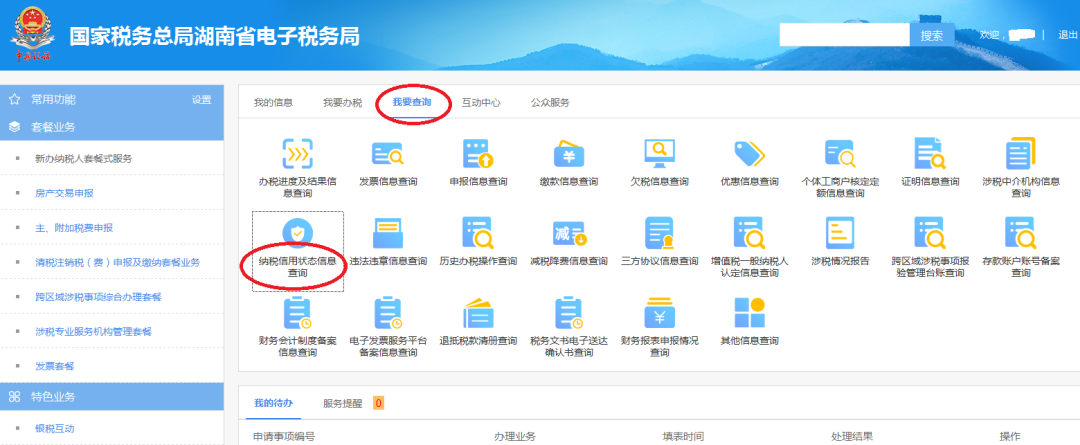The image size is (1080, 445).
Task: Open 税务文书电子送达确认书查询 icon
Action: 569,313
